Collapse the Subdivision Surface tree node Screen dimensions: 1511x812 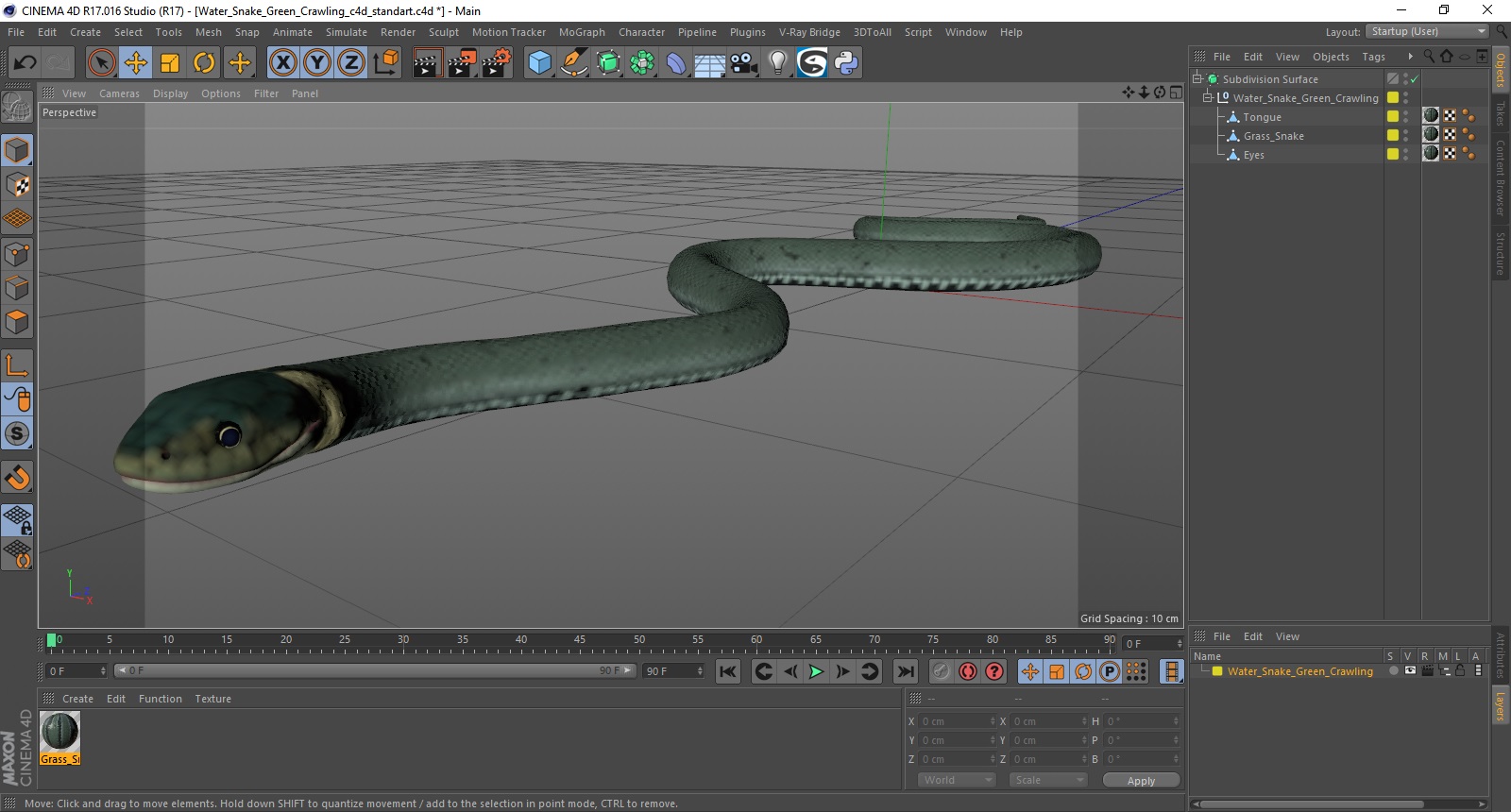tap(1197, 79)
